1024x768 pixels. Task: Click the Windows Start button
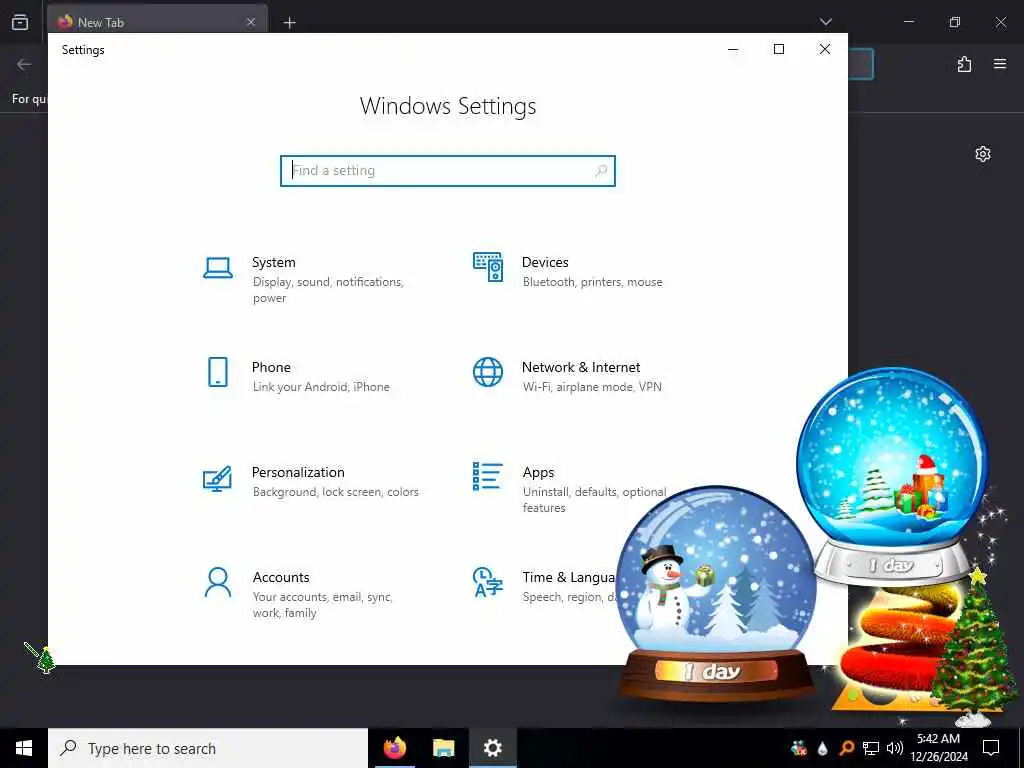[x=24, y=748]
